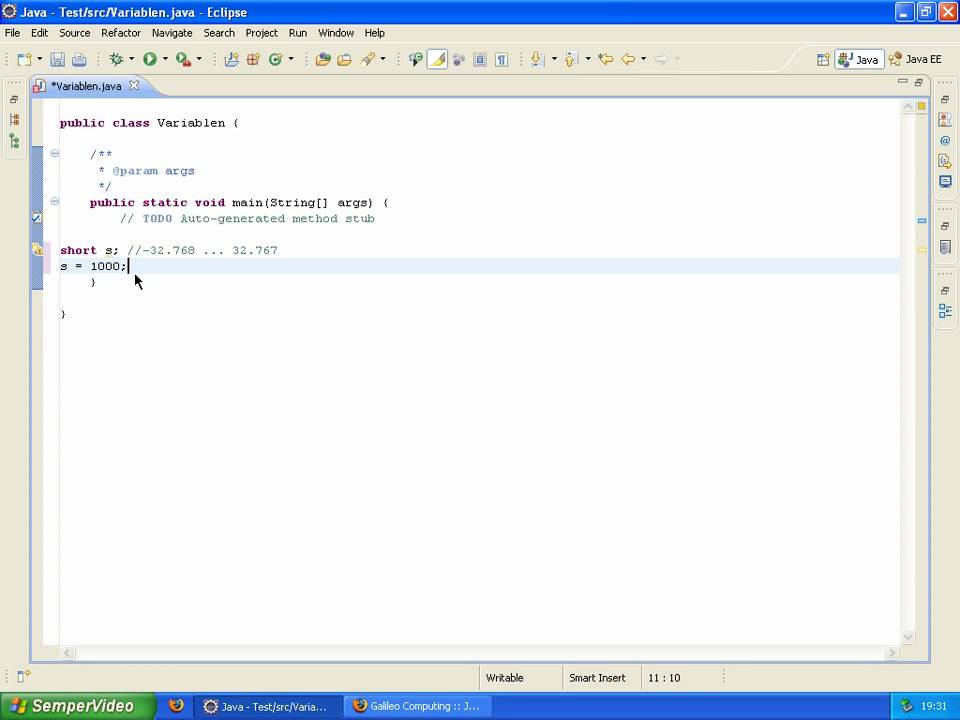This screenshot has height=720, width=960.
Task: Switch to the Java EE perspective
Action: click(x=915, y=59)
